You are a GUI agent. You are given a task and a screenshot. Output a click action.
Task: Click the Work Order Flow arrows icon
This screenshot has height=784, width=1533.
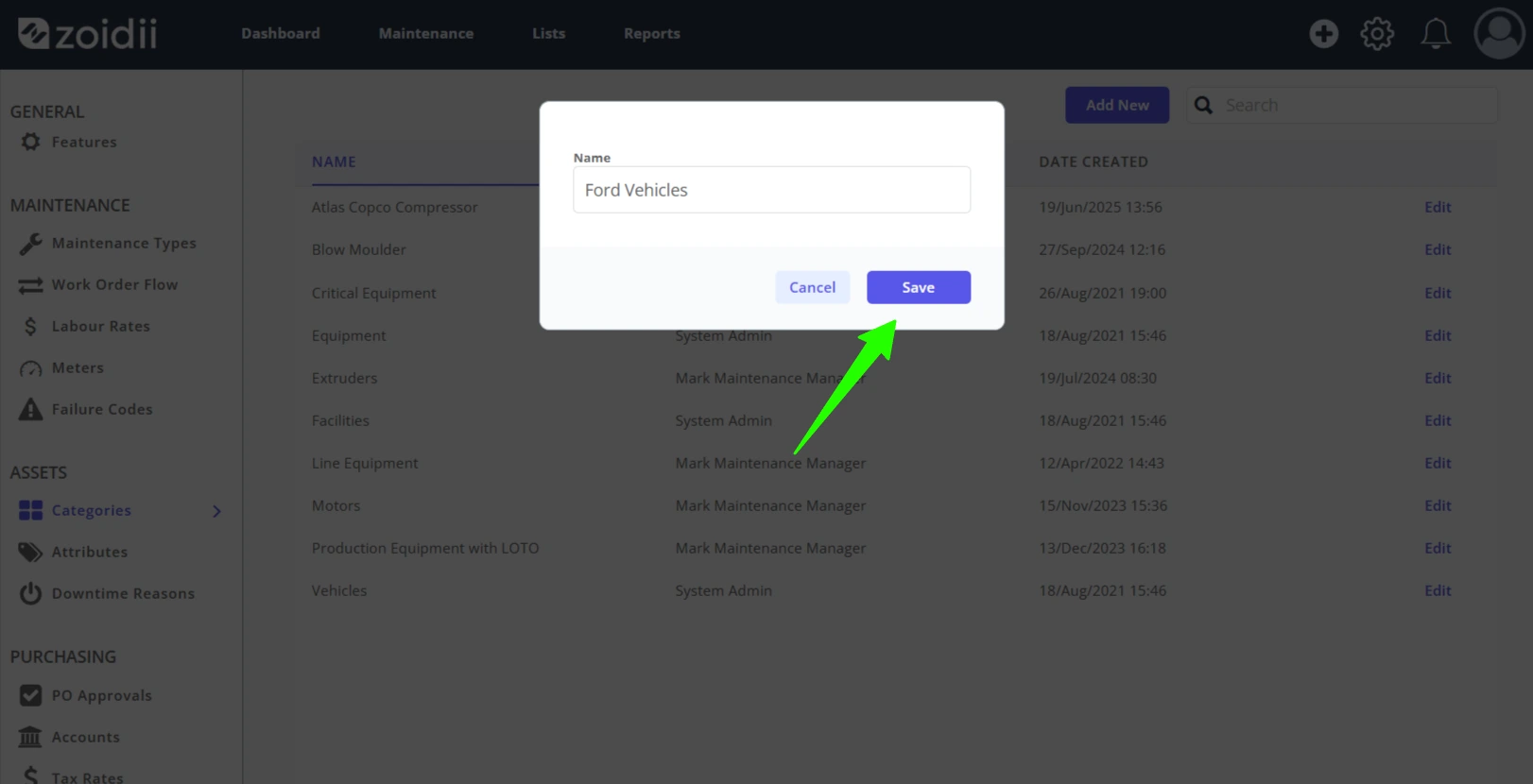(x=31, y=285)
